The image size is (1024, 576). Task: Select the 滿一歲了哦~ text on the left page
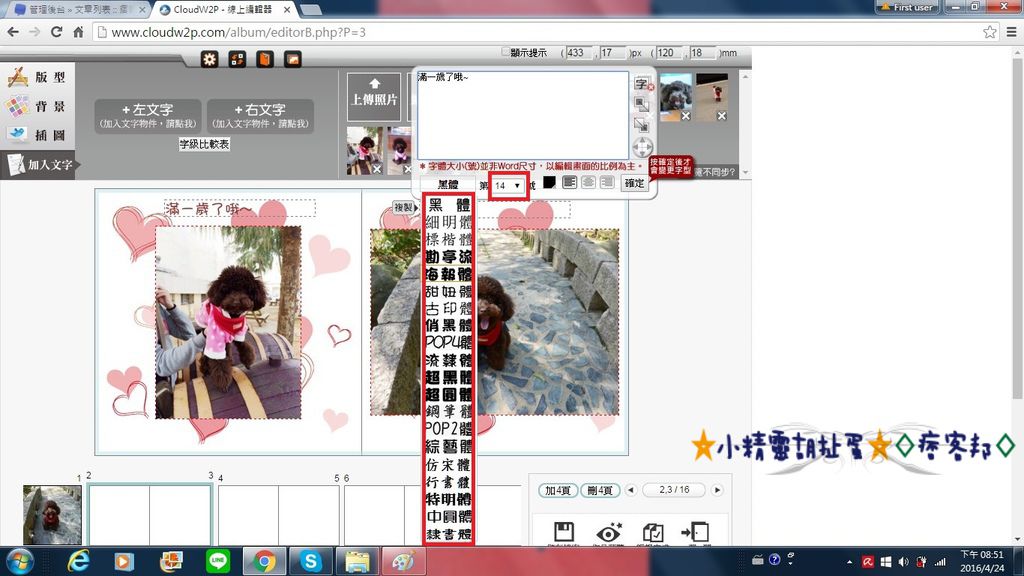[x=240, y=208]
